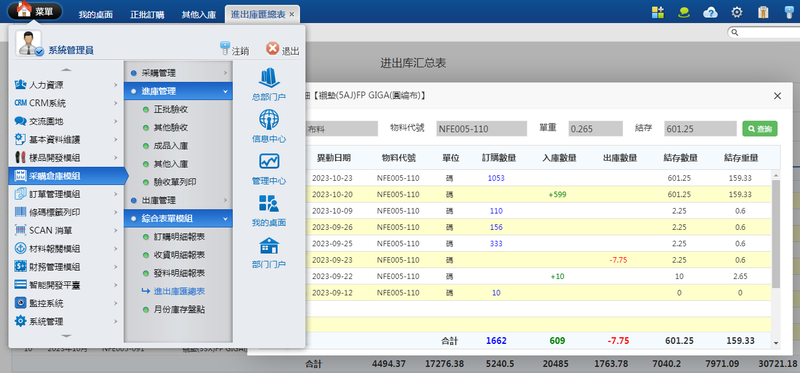Open 成品入庫 submenu item
The width and height of the screenshot is (800, 373).
(x=171, y=146)
